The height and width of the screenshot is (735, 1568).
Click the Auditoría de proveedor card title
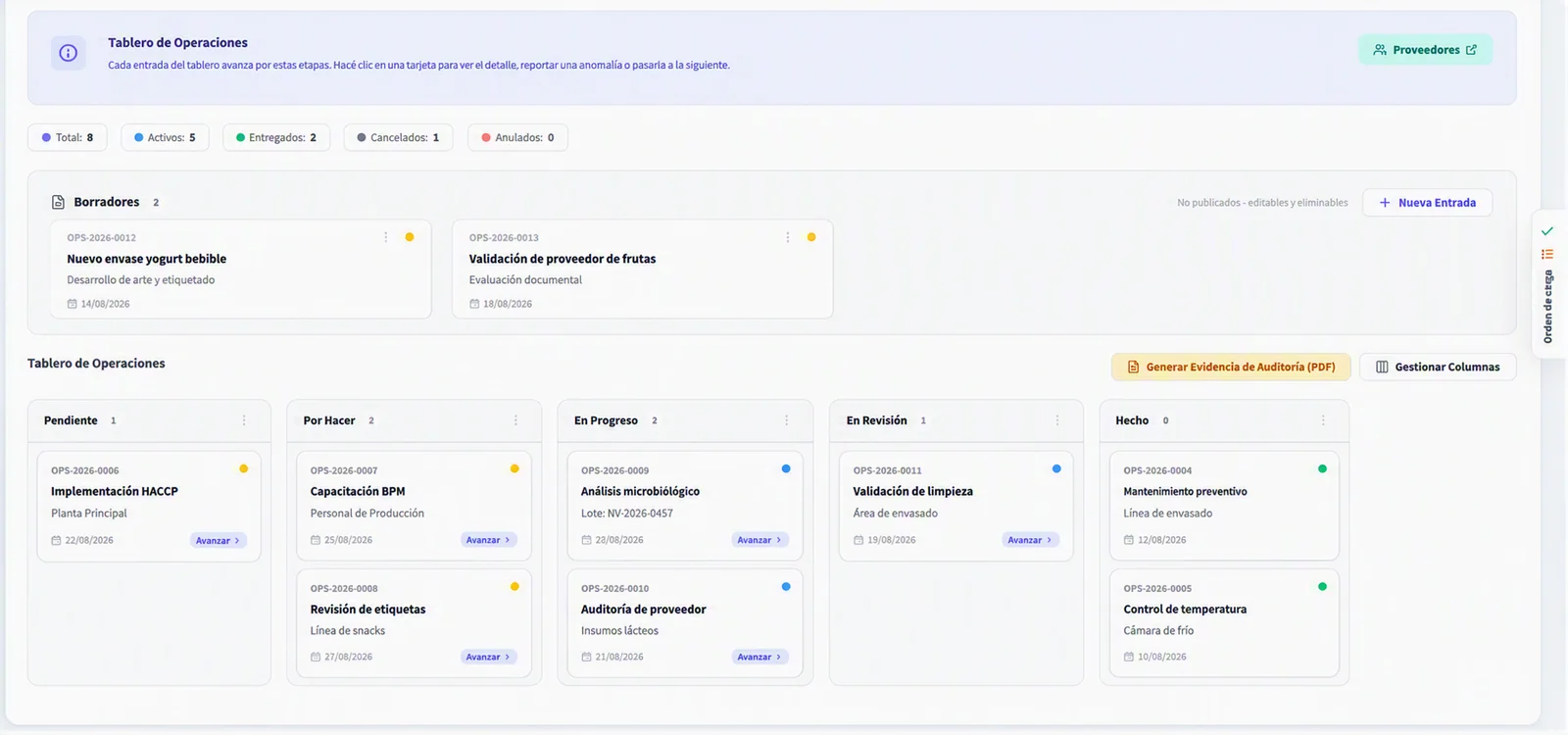(643, 610)
